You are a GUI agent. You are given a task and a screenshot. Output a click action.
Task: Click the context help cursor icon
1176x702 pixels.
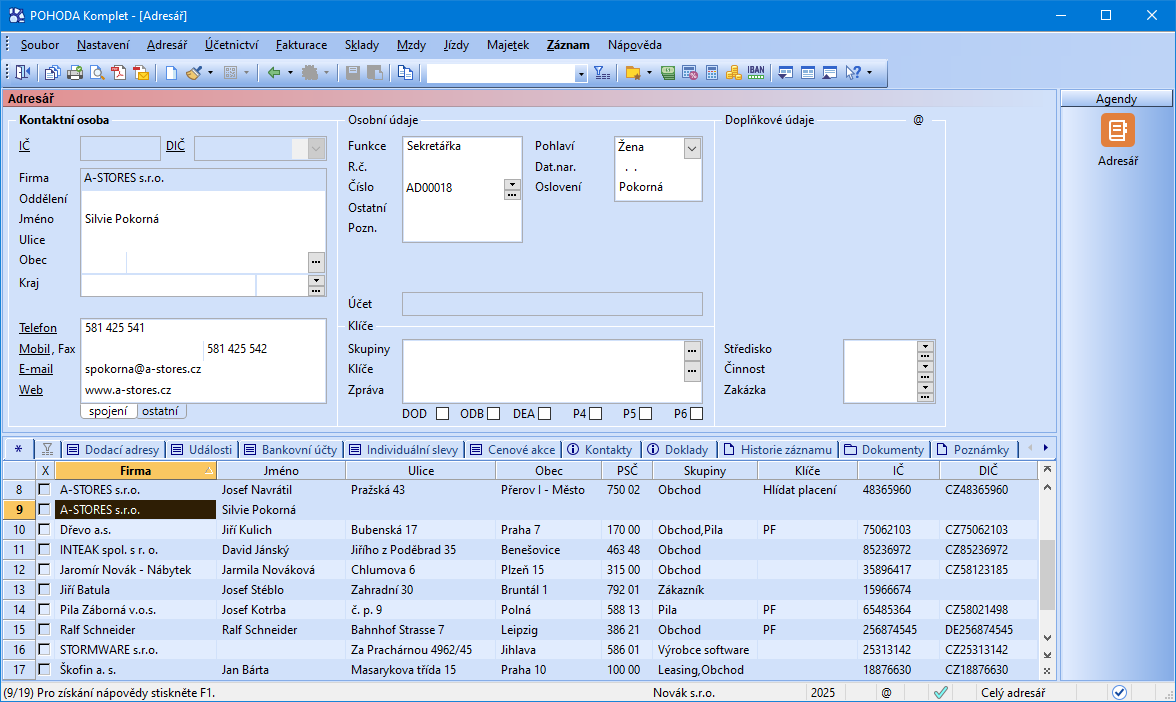pyautogui.click(x=853, y=73)
